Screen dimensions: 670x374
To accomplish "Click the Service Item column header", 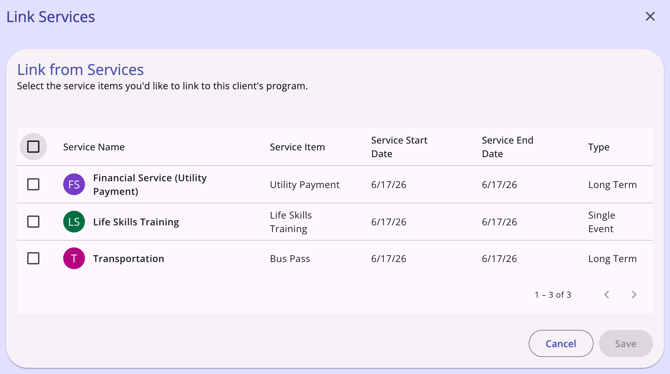I will tap(297, 147).
